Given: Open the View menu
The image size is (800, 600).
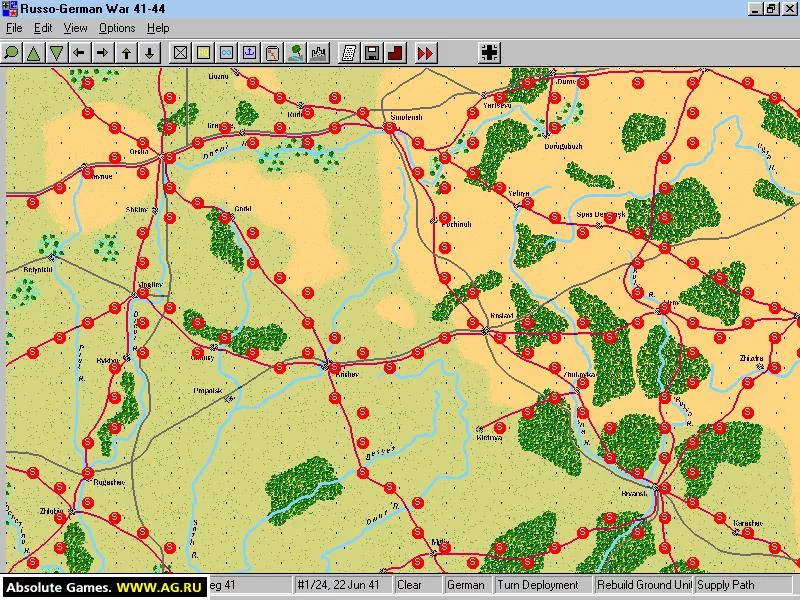Looking at the screenshot, I should [x=76, y=28].
